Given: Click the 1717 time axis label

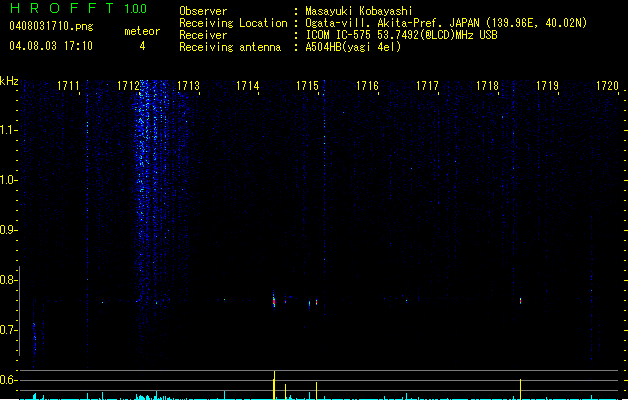Looking at the screenshot, I should point(428,86).
